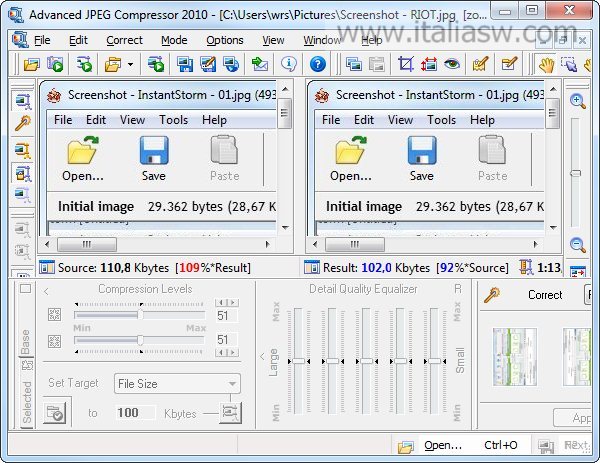Open the Edit menu
This screenshot has height=463, width=600.
pyautogui.click(x=78, y=40)
